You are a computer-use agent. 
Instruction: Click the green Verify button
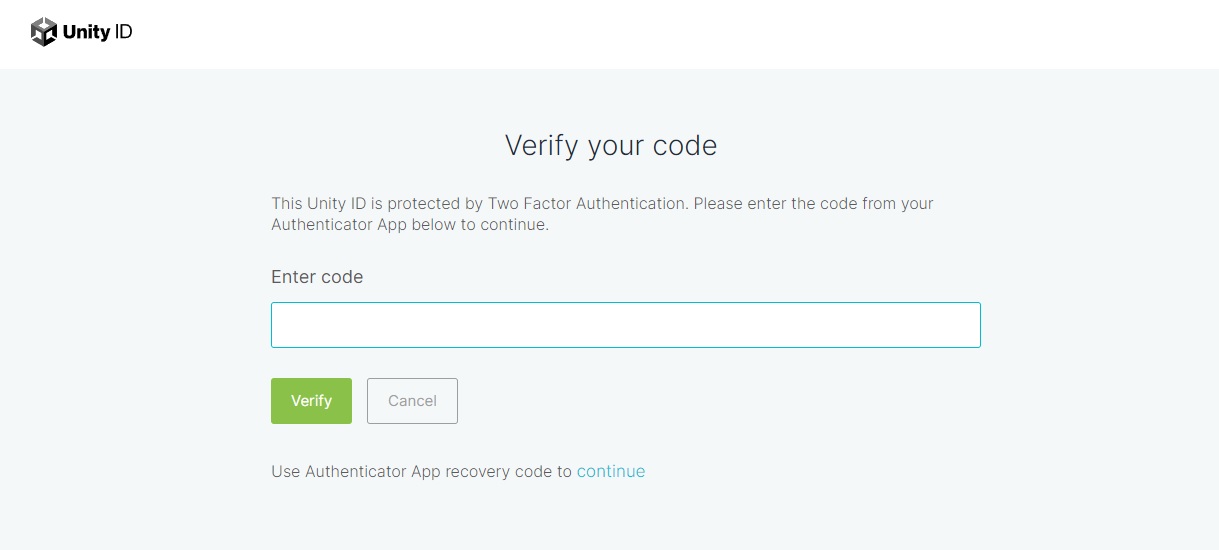pos(311,401)
